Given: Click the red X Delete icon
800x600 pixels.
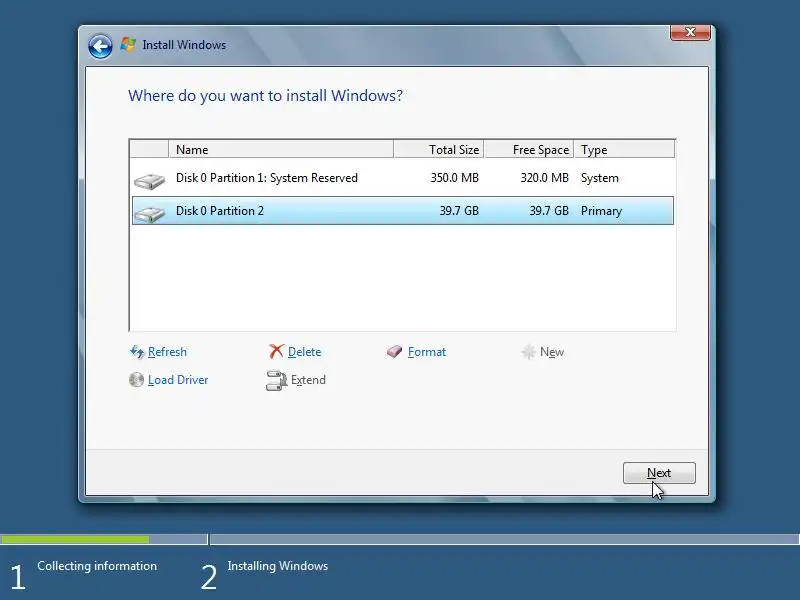Looking at the screenshot, I should [276, 352].
